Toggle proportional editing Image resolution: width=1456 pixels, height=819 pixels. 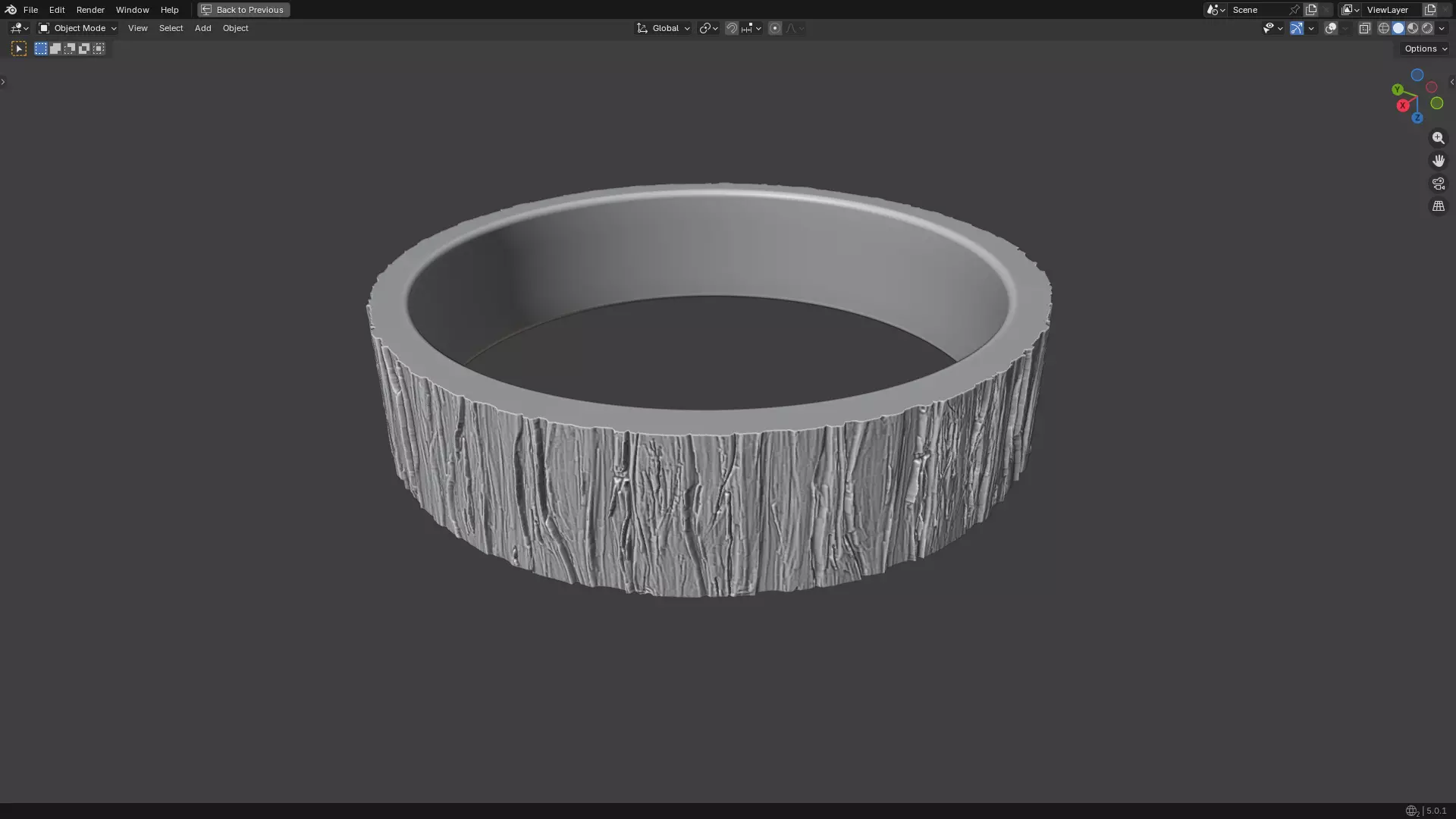click(774, 28)
